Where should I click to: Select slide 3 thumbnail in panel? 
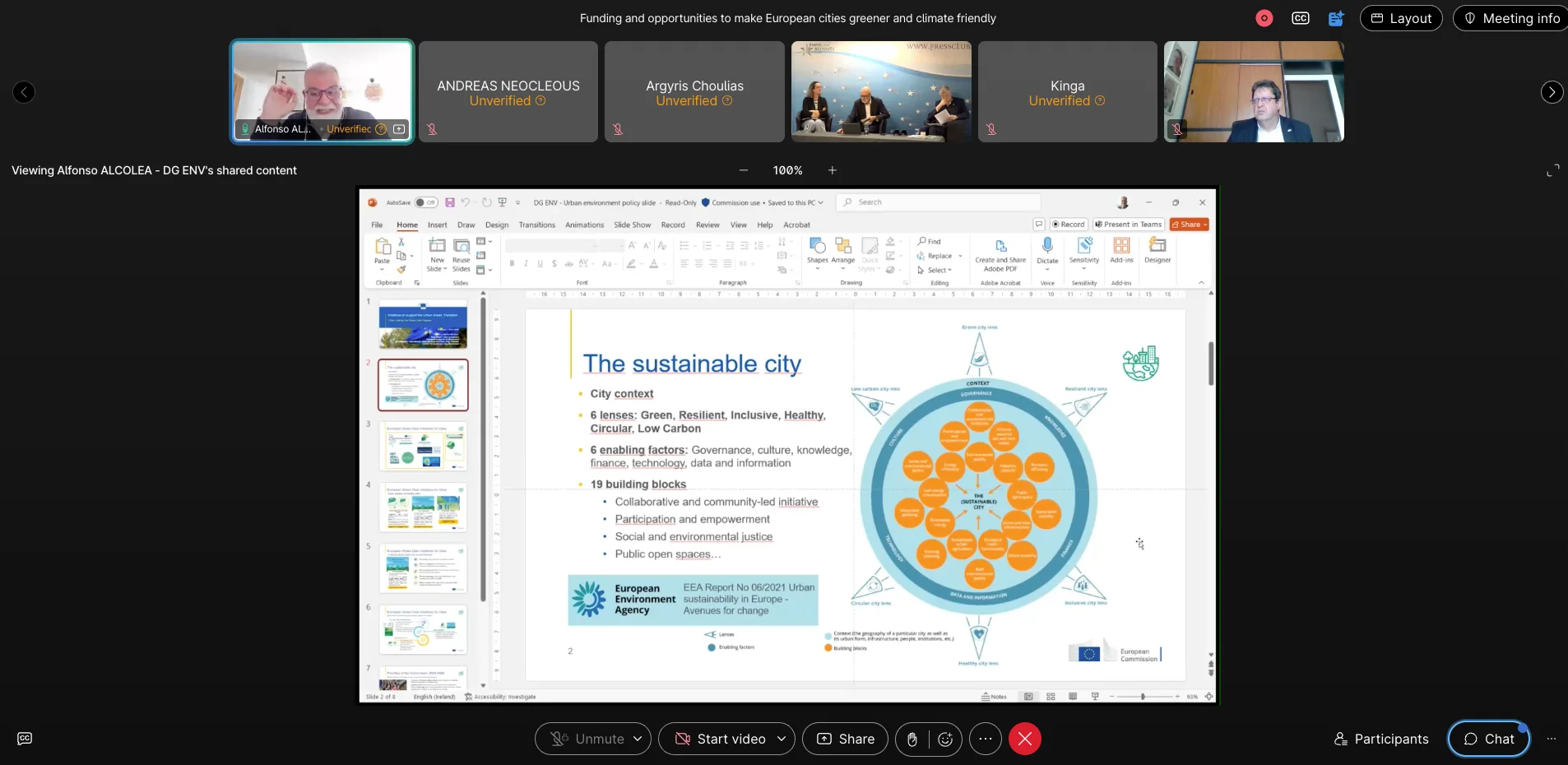point(423,446)
